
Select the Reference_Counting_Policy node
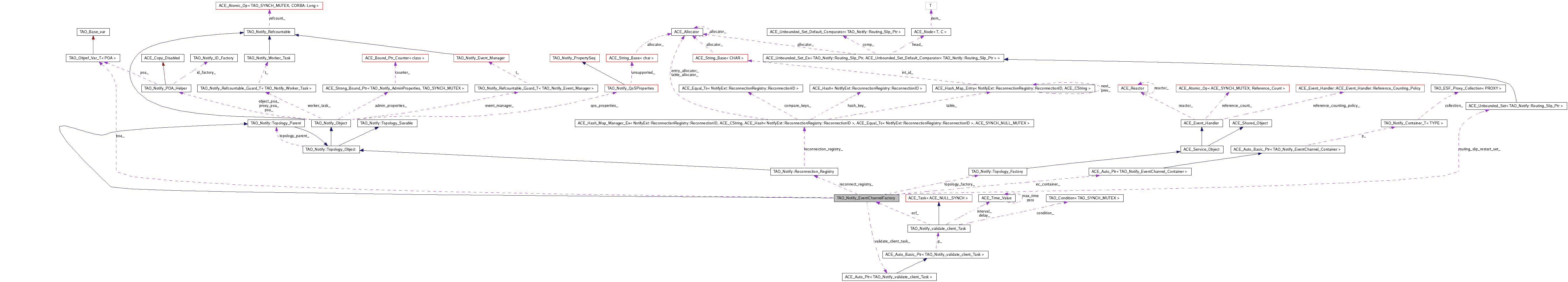(x=1359, y=88)
